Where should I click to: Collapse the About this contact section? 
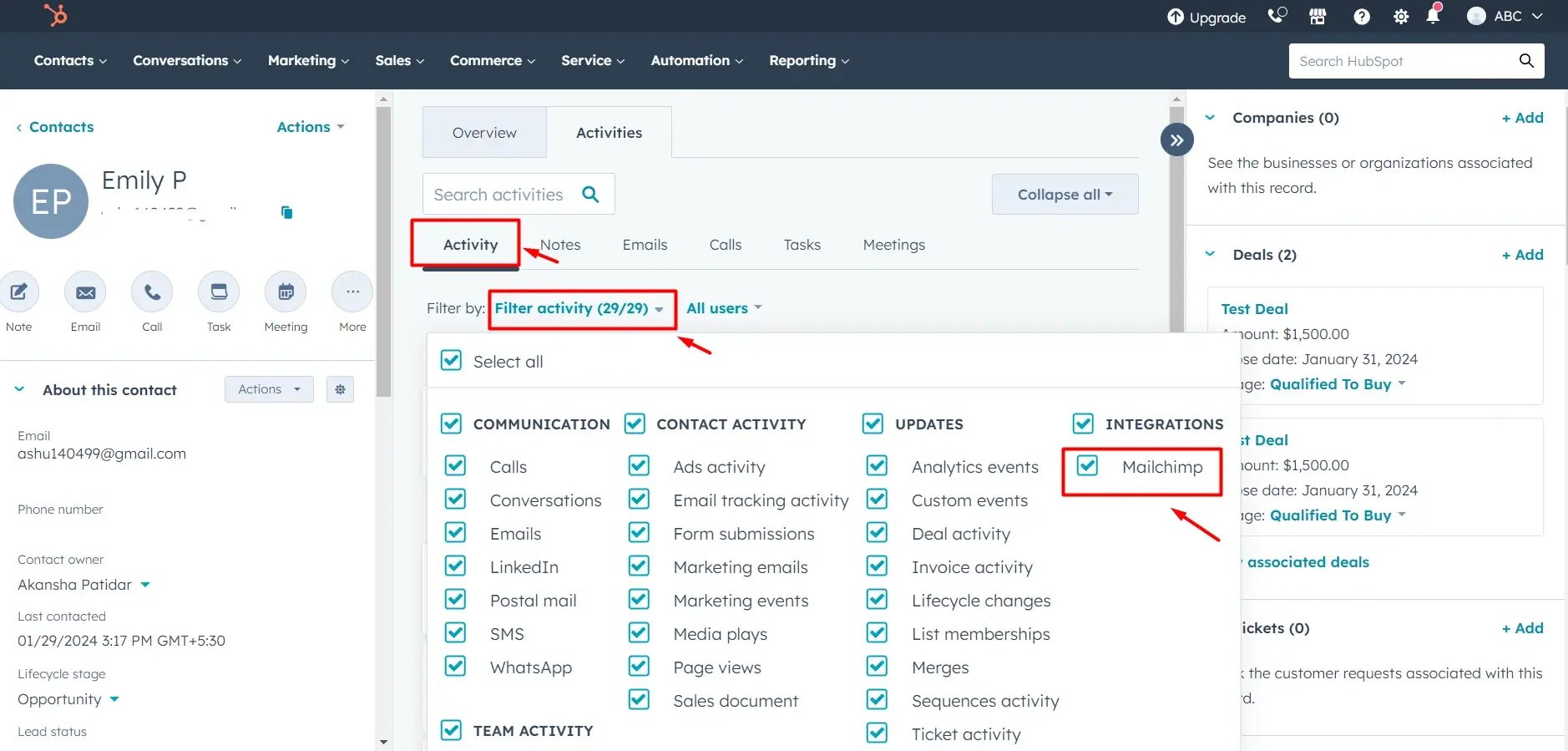tap(20, 389)
